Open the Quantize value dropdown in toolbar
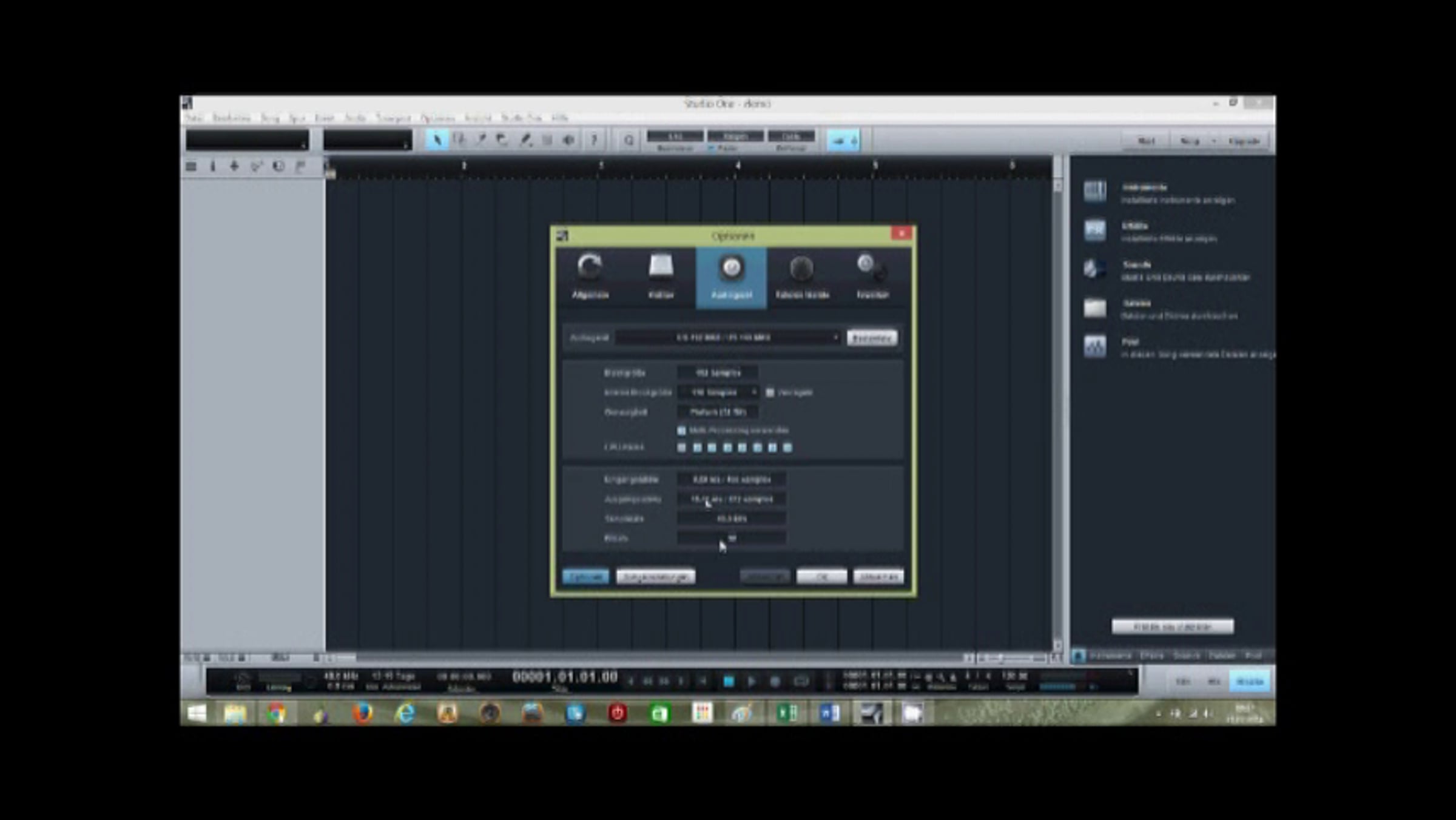The image size is (1456, 820). point(675,136)
